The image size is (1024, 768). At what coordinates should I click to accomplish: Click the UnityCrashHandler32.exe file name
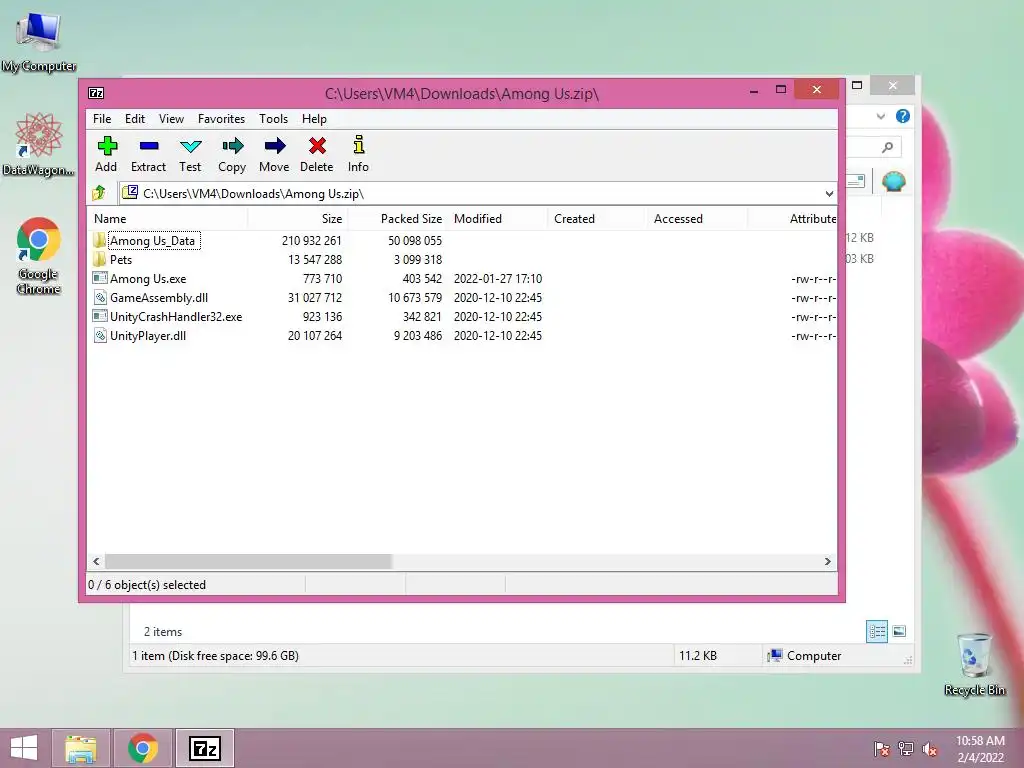[x=176, y=316]
